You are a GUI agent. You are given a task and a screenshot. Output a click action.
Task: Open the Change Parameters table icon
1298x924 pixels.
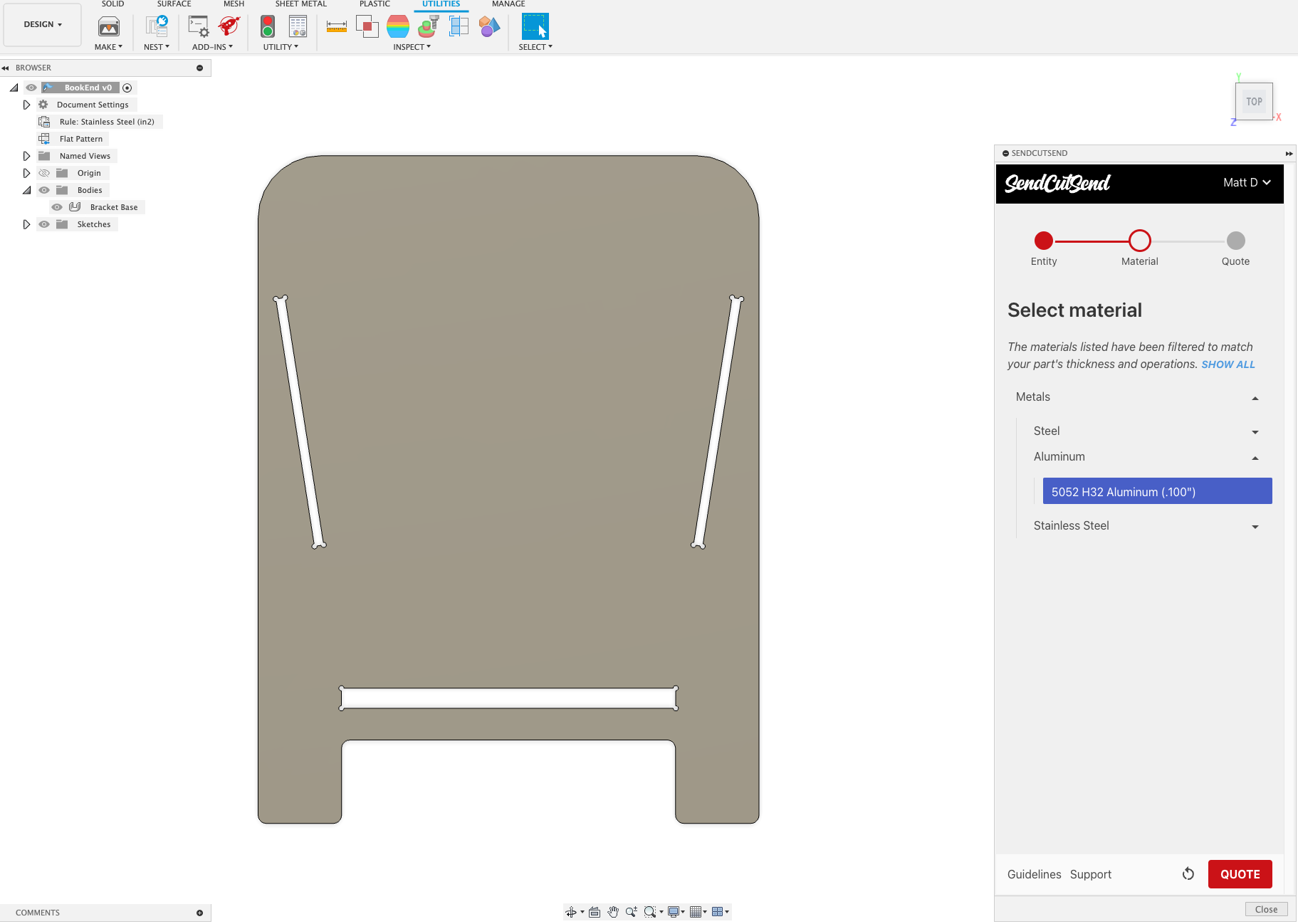[x=298, y=27]
